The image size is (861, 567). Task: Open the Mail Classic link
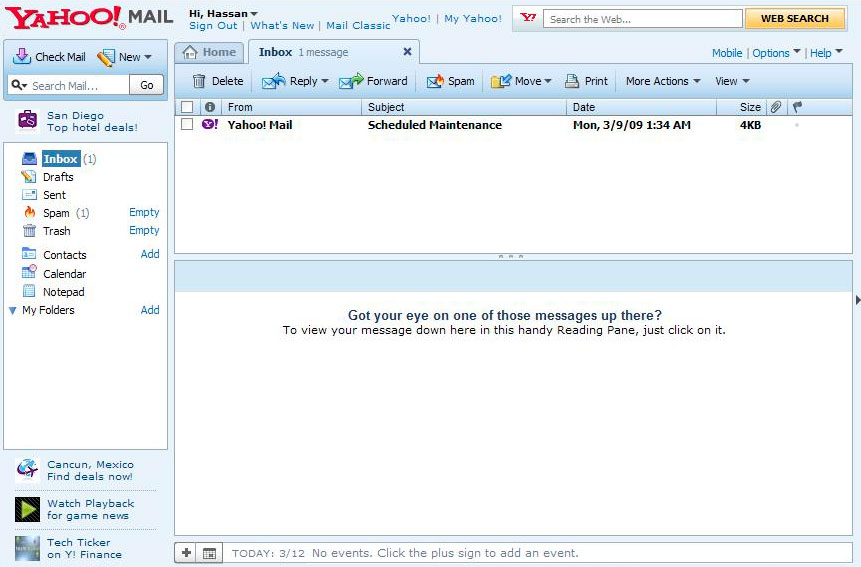pos(358,26)
